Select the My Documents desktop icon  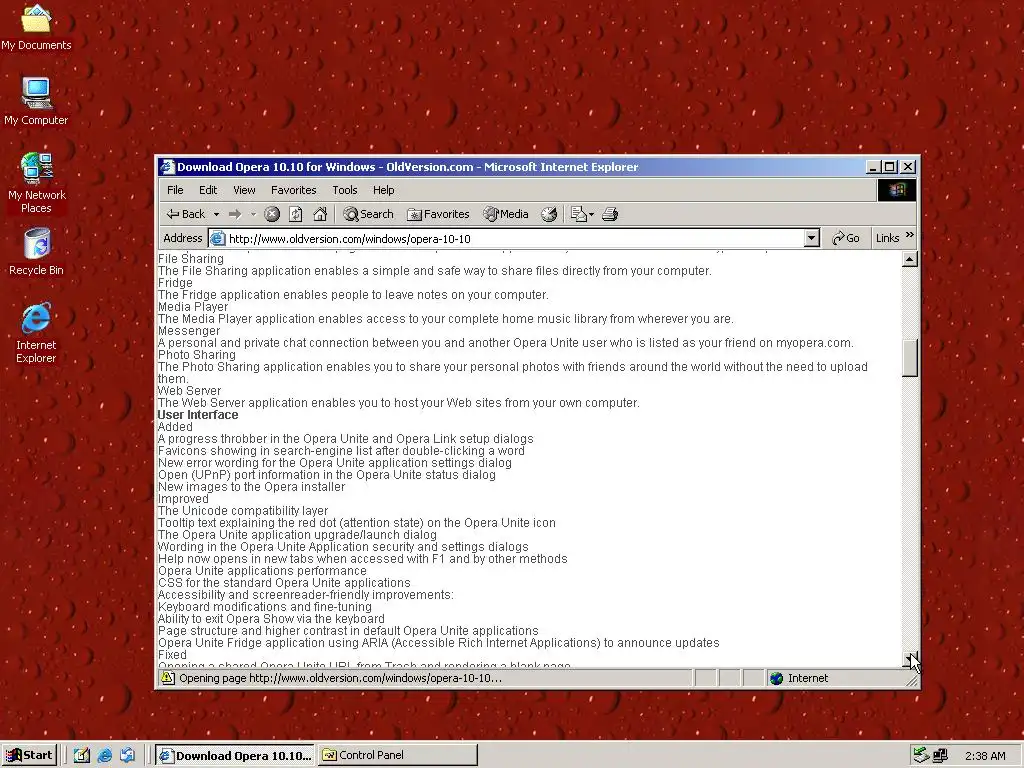36,26
